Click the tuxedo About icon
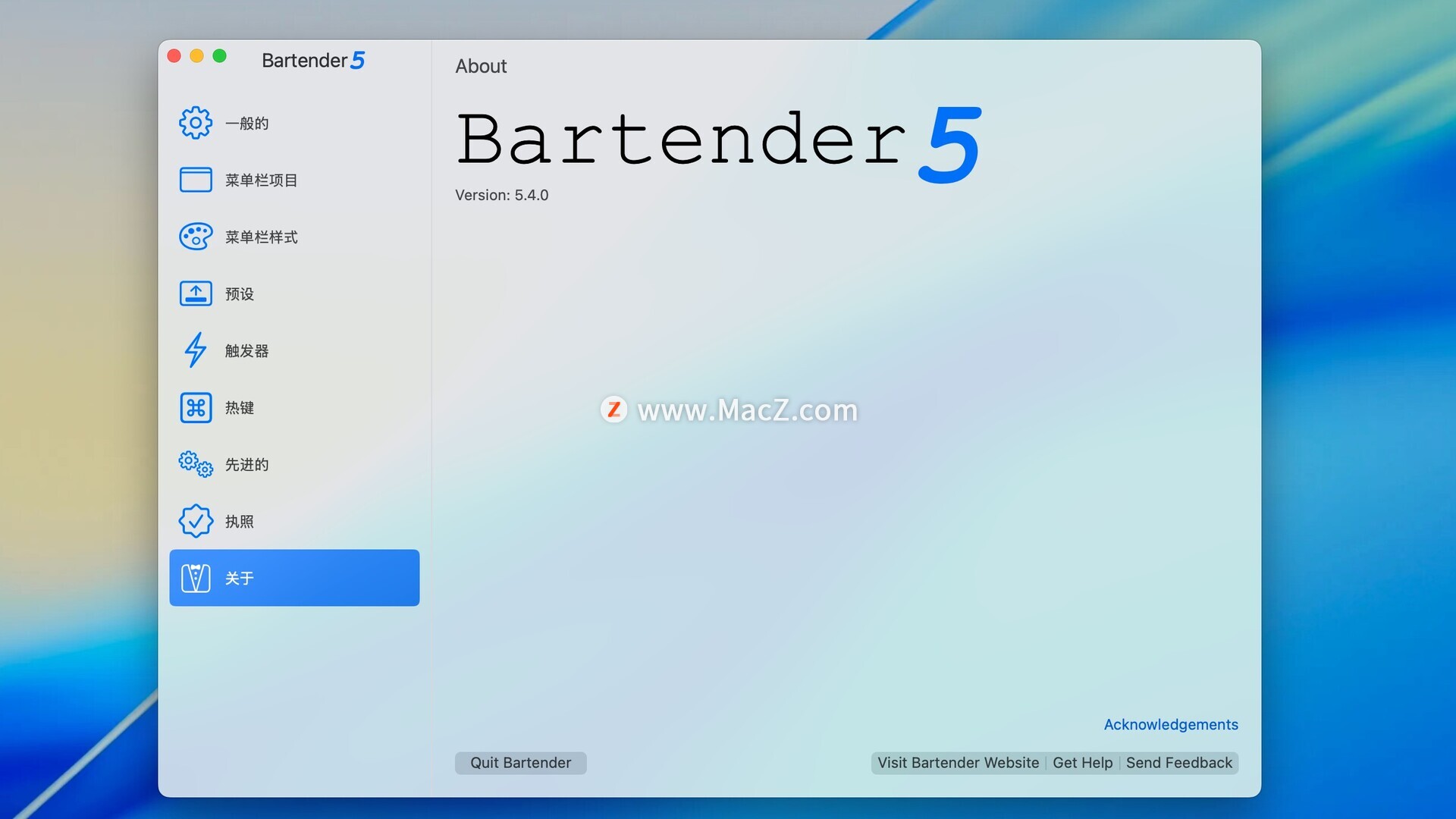The image size is (1456, 819). pyautogui.click(x=196, y=578)
